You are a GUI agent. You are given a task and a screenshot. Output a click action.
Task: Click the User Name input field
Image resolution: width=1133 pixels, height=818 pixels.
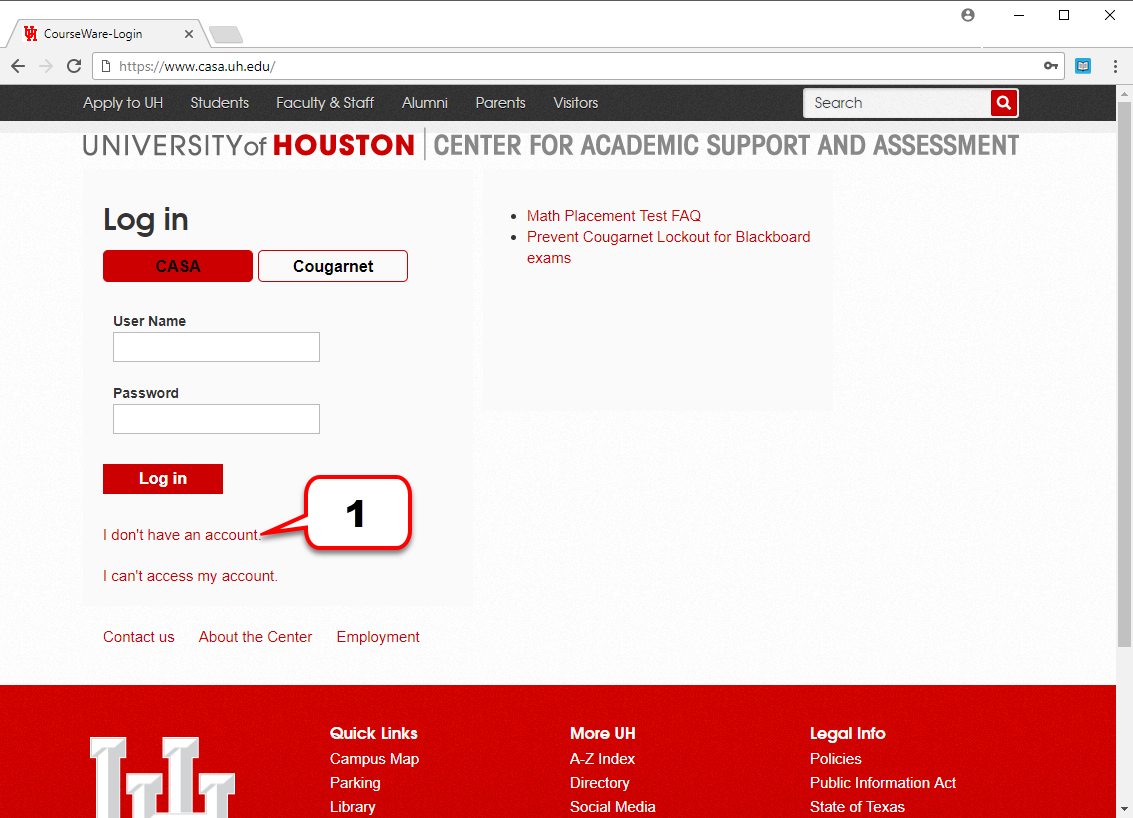[216, 347]
